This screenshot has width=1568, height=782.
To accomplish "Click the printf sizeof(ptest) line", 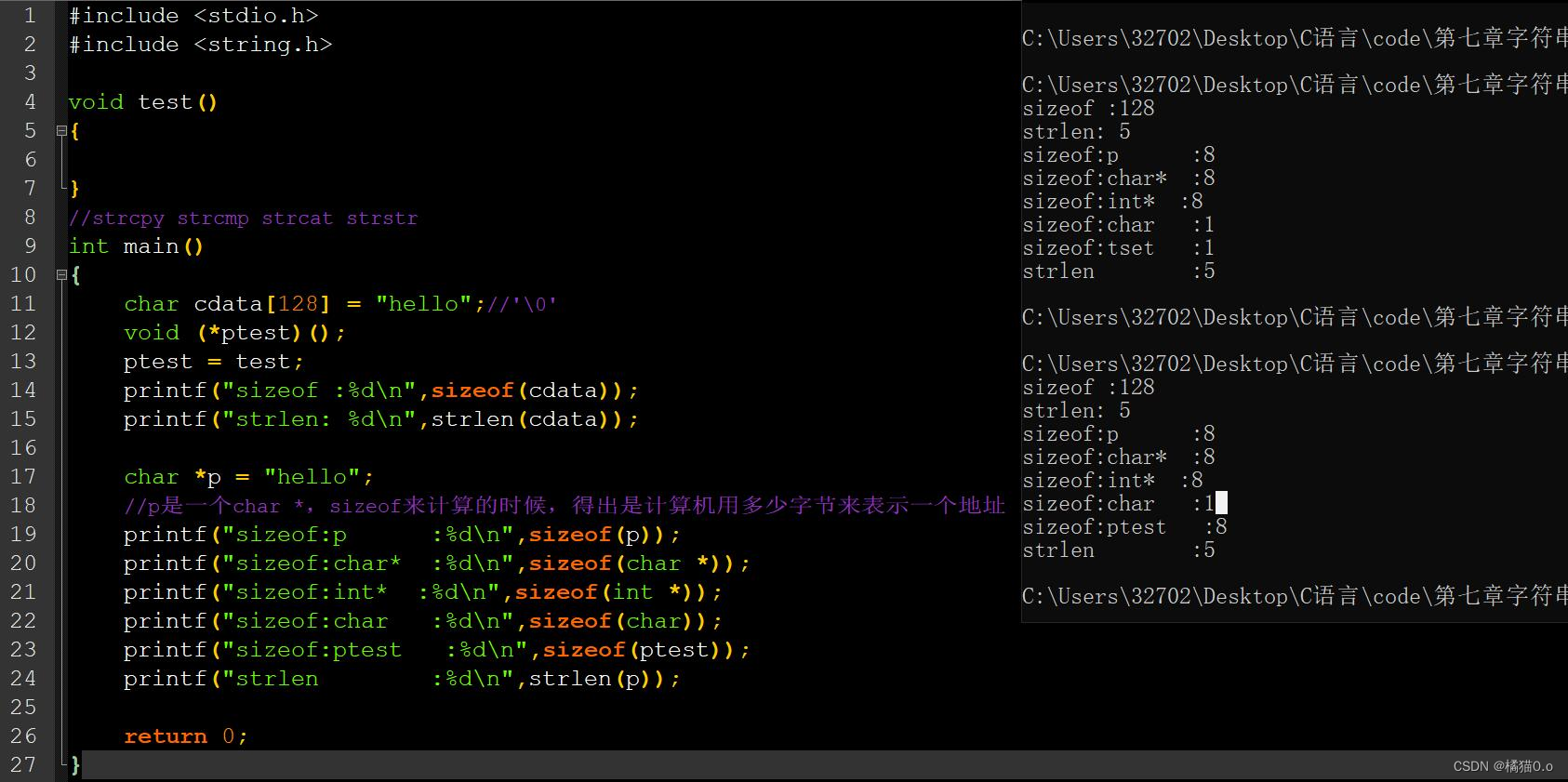I will coord(437,650).
